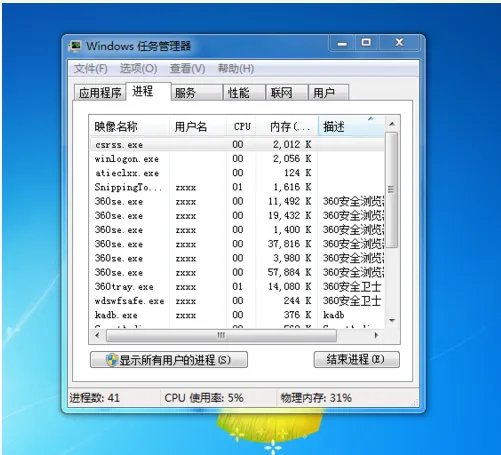Open the 文件(F) menu
Image resolution: width=501 pixels, height=455 pixels.
point(90,69)
